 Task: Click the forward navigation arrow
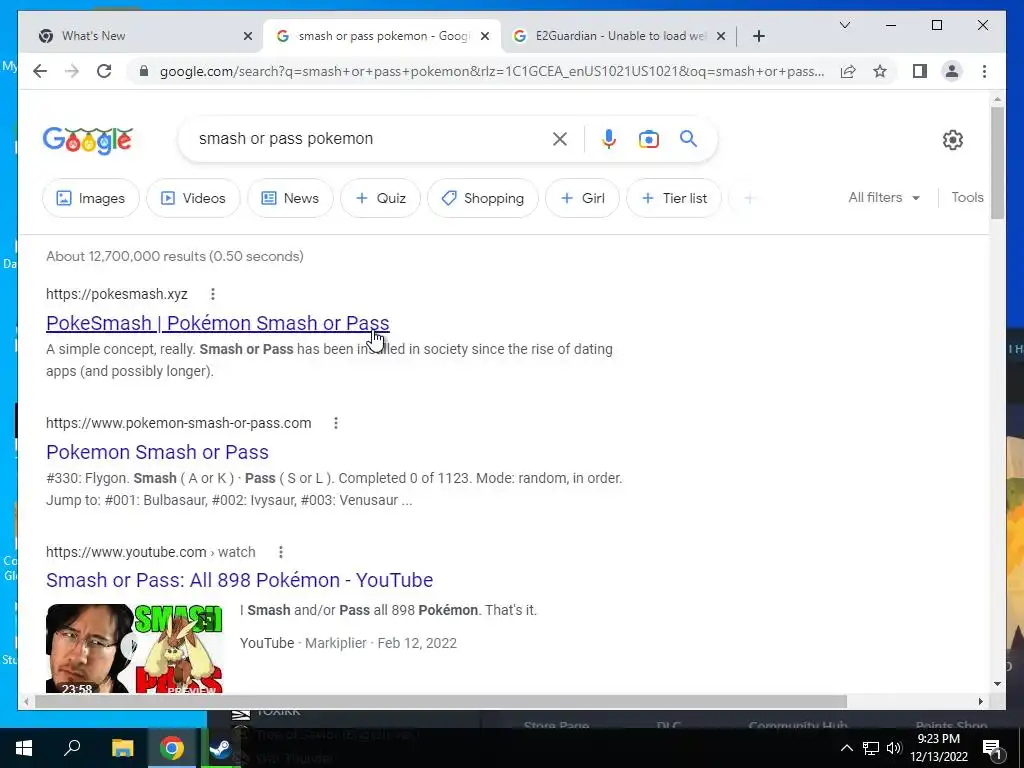(72, 71)
